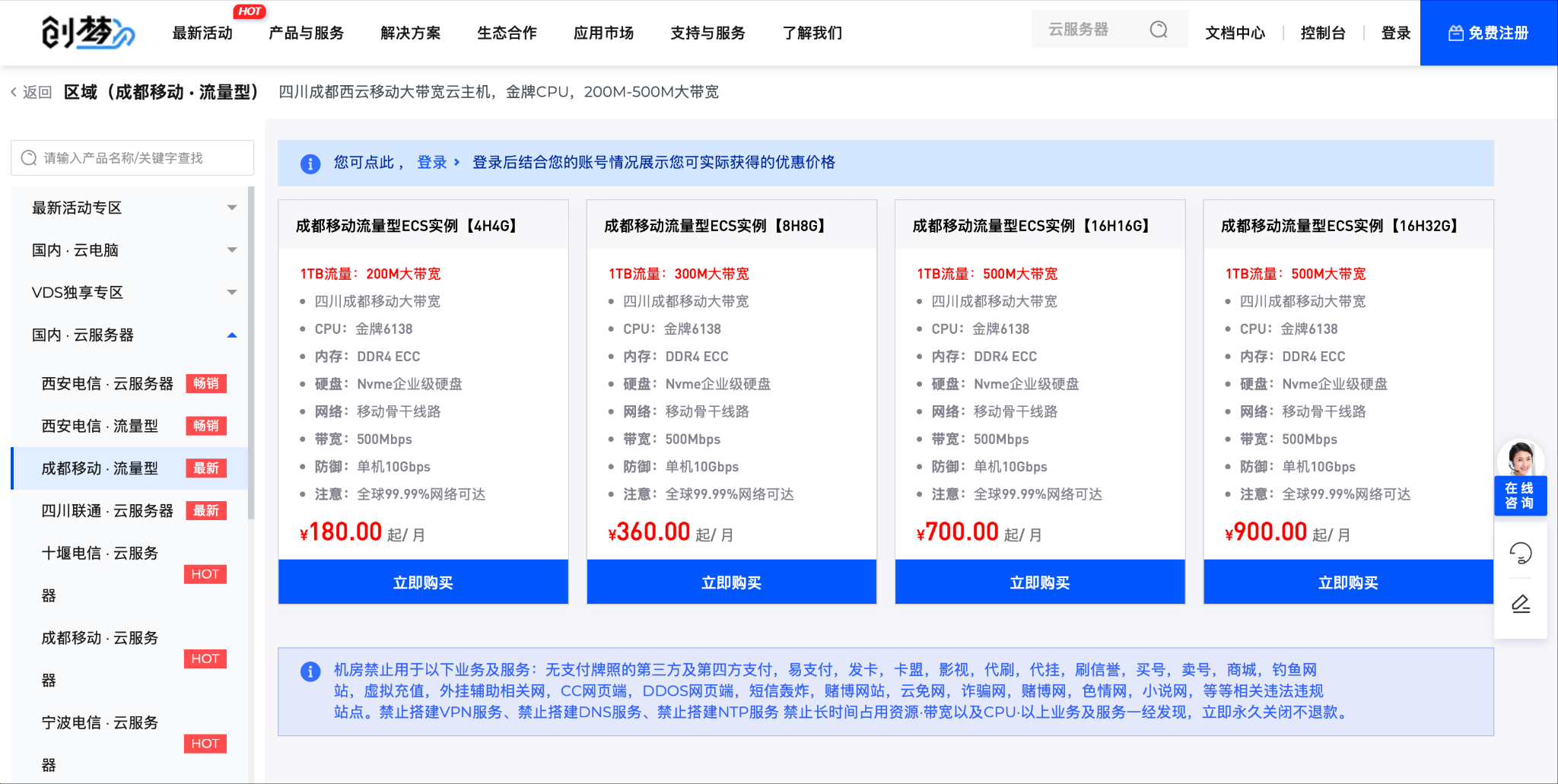Image resolution: width=1558 pixels, height=784 pixels.
Task: Expand the 最新活动专区 sidebar section
Action: pos(232,208)
